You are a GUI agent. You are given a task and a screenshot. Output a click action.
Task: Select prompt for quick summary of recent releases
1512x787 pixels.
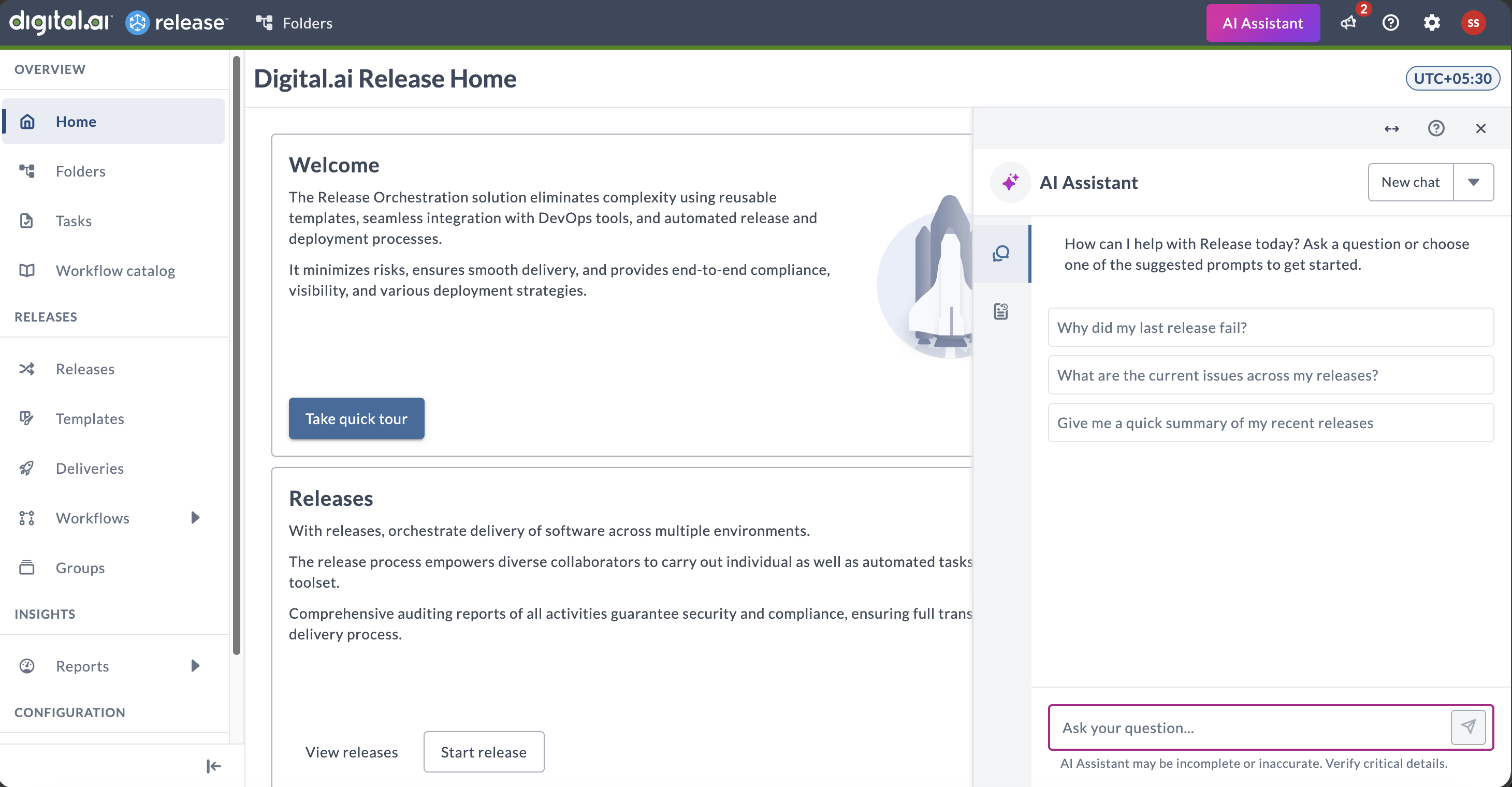(1271, 422)
